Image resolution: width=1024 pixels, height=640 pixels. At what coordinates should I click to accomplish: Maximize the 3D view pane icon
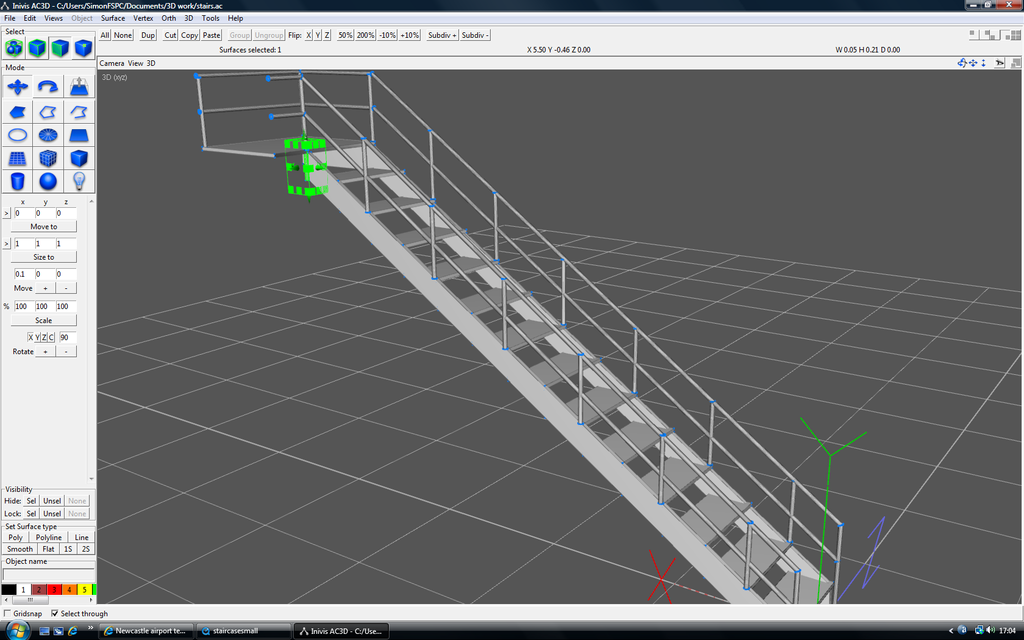1016,63
